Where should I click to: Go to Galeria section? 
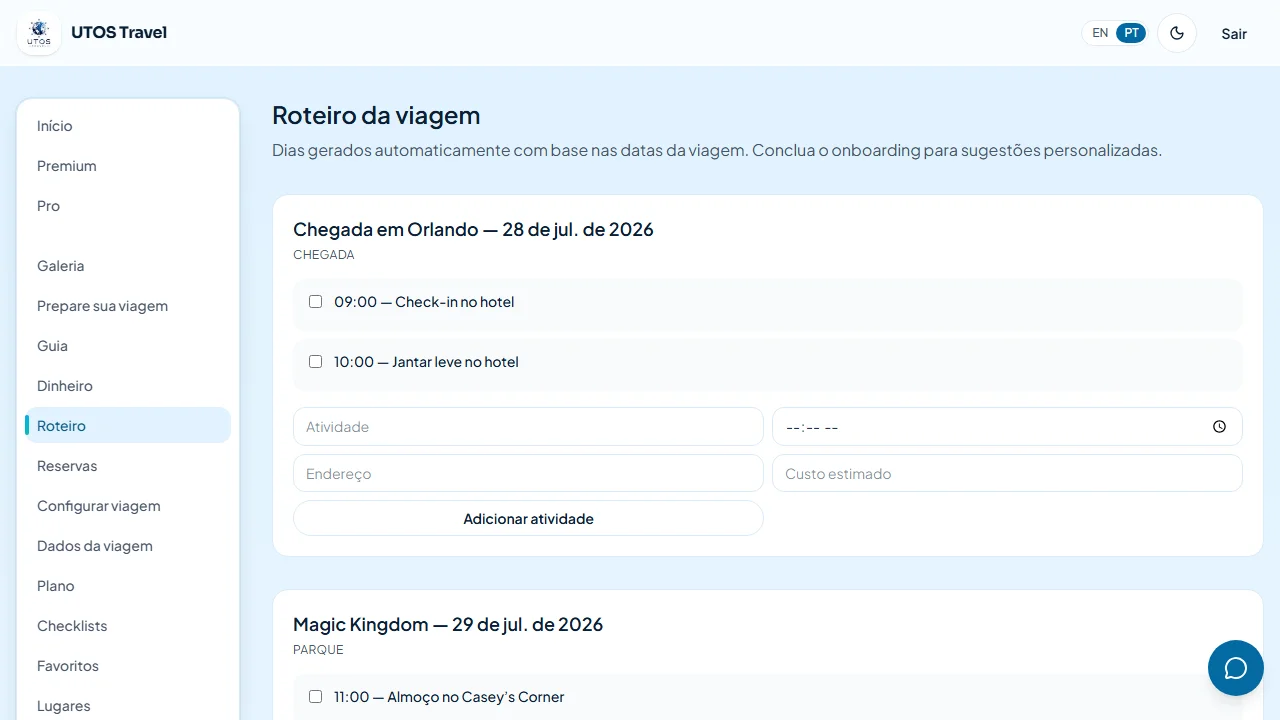click(128, 266)
